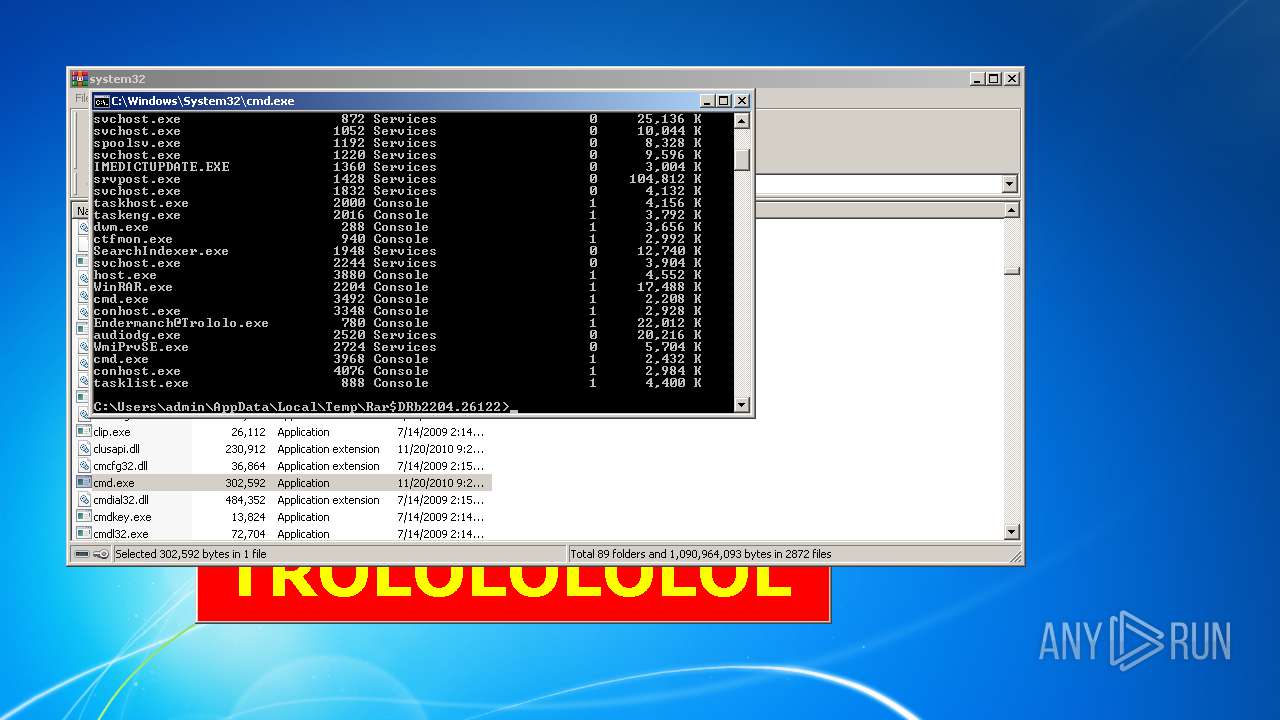
Task: Minimize the cmd.exe console window
Action: [707, 101]
